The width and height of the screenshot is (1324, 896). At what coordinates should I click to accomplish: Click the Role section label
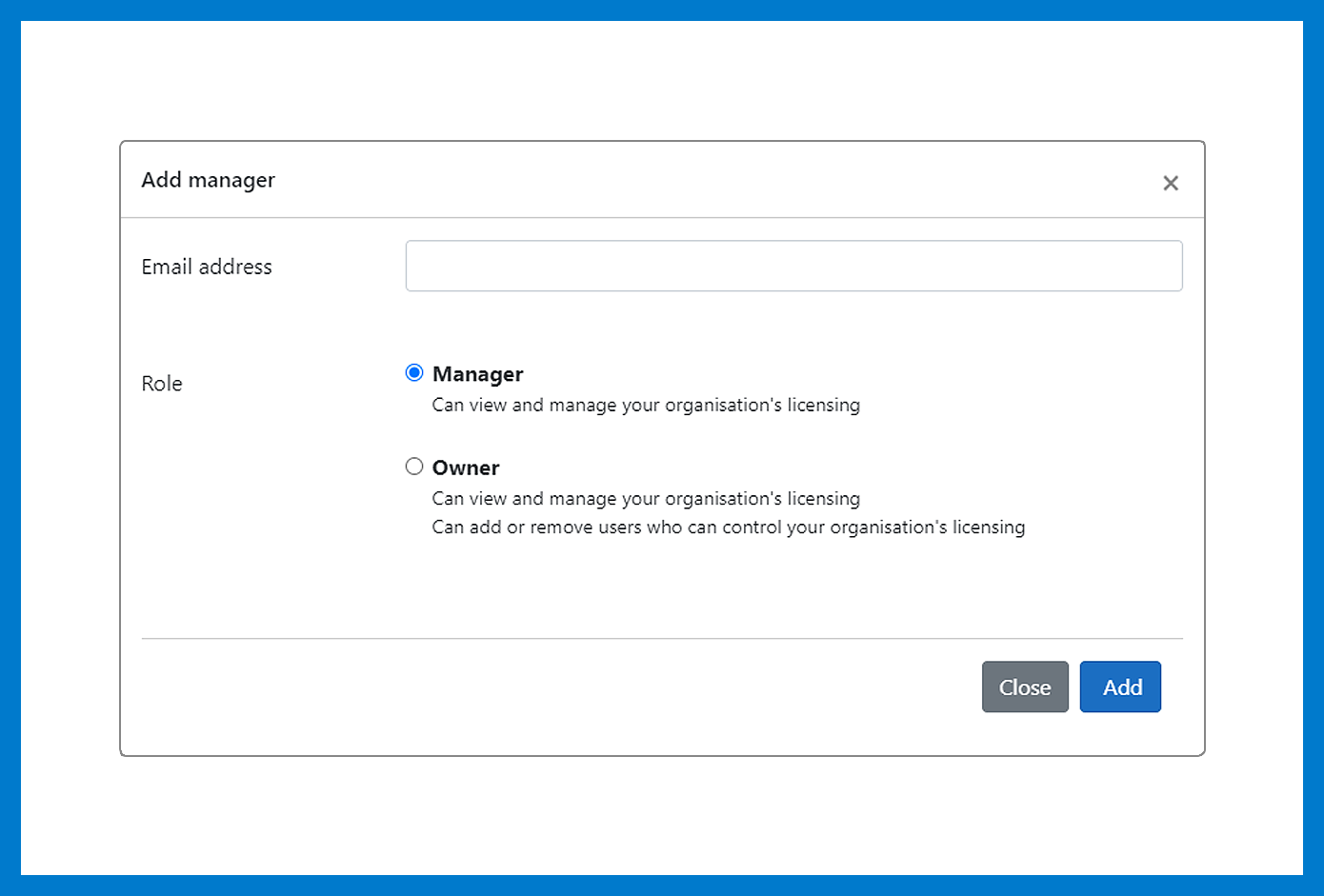point(162,384)
